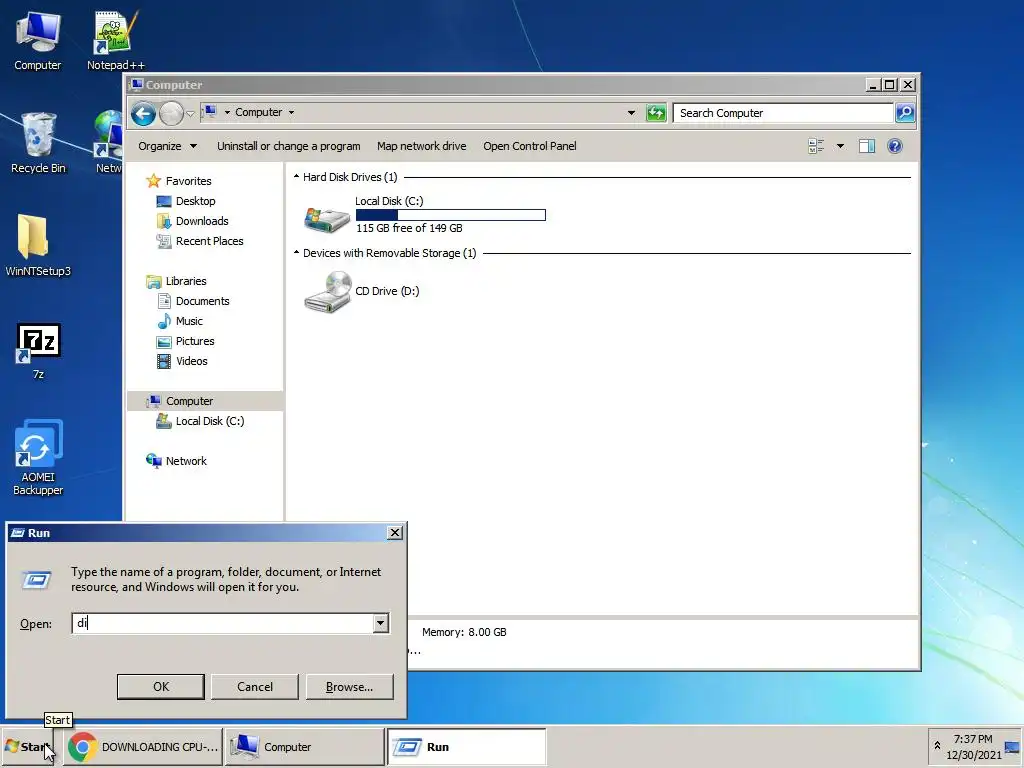Open the recent pages dropdown beside Forward
The width and height of the screenshot is (1024, 768).
(190, 114)
